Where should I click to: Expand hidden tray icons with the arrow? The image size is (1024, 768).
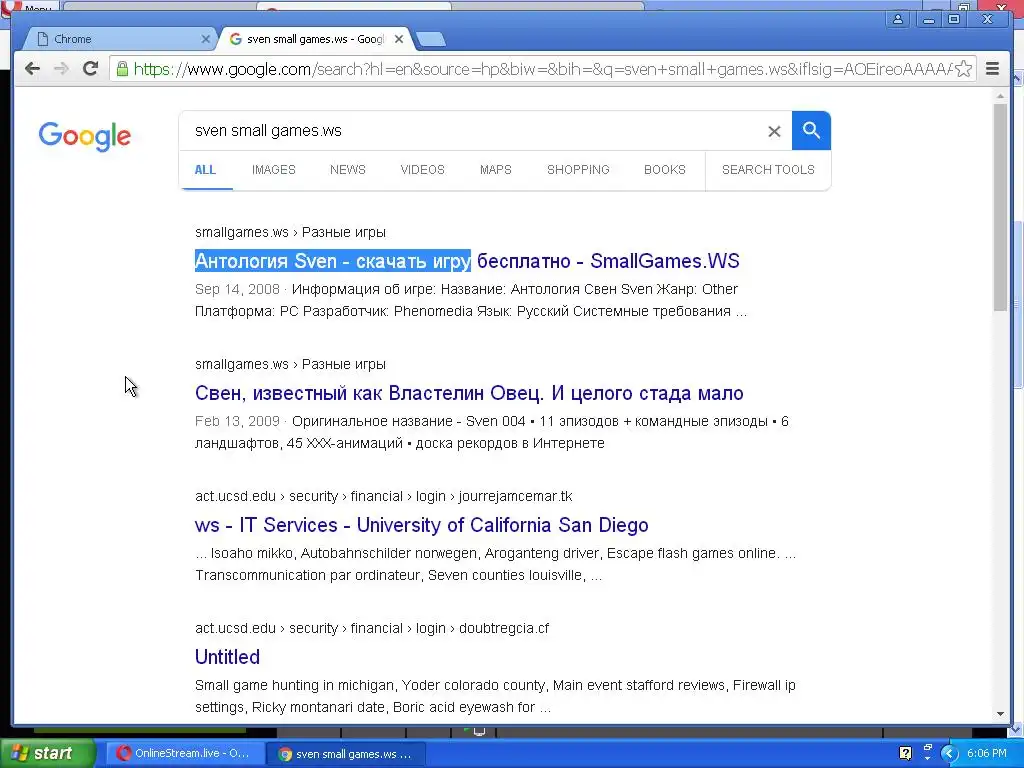tap(949, 754)
